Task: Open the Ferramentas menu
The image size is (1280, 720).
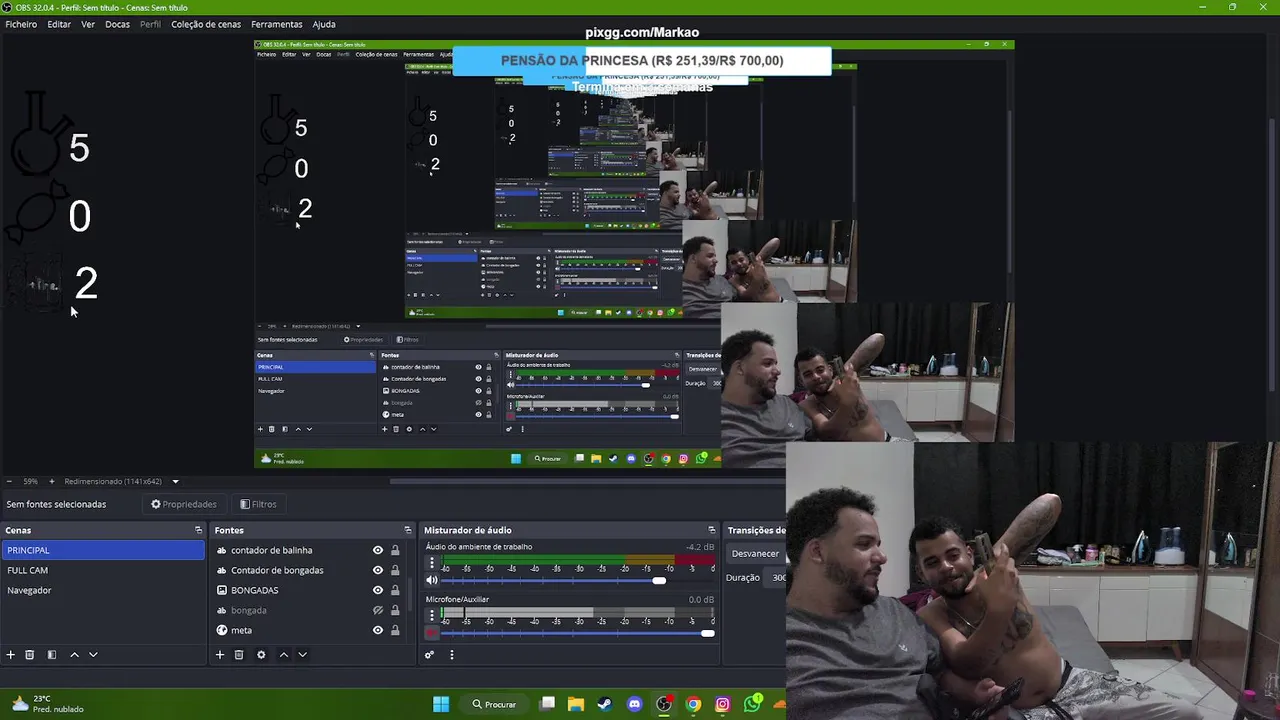Action: point(277,24)
